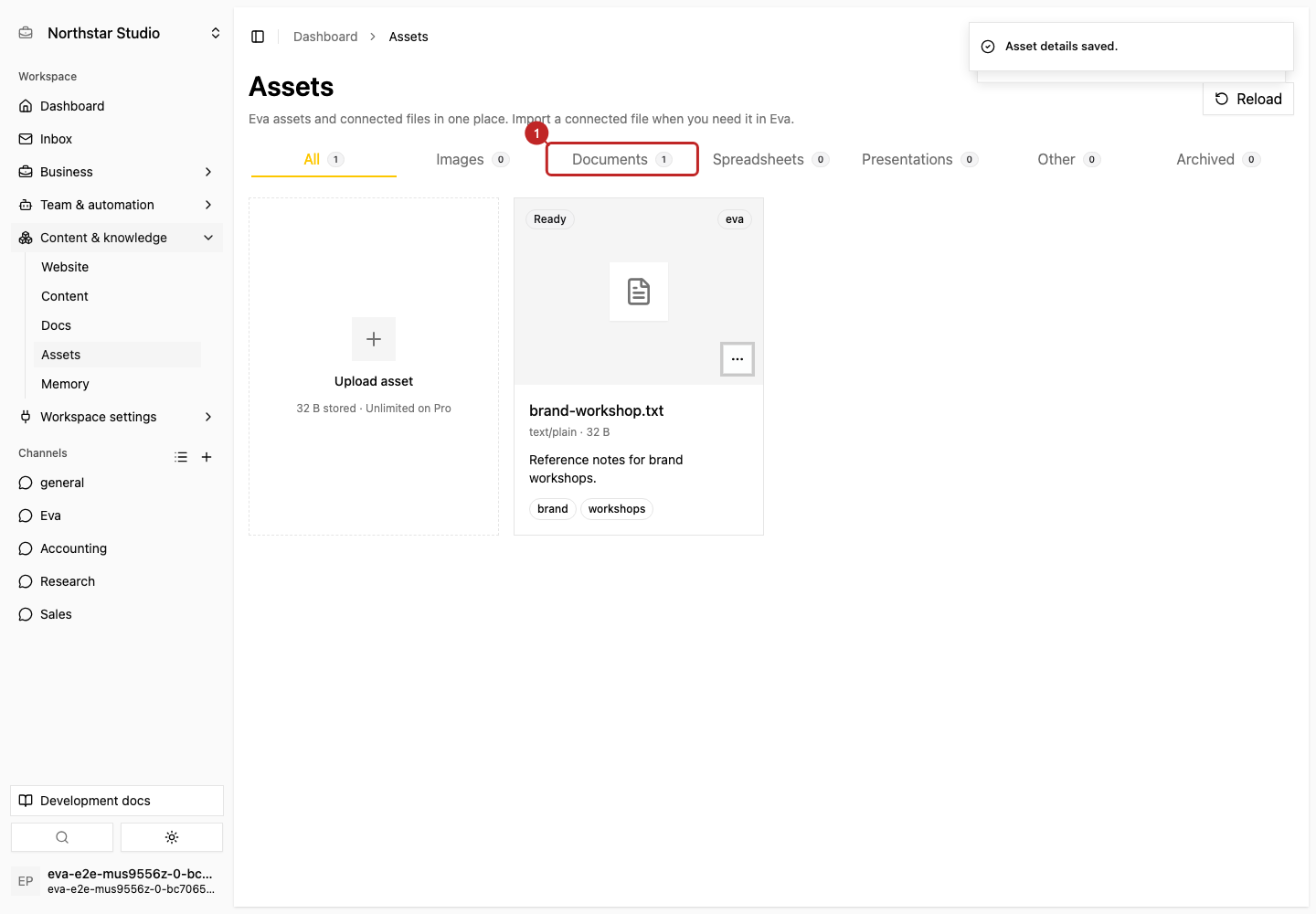Image resolution: width=1316 pixels, height=914 pixels.
Task: Click the Upload asset plus icon
Action: point(374,339)
